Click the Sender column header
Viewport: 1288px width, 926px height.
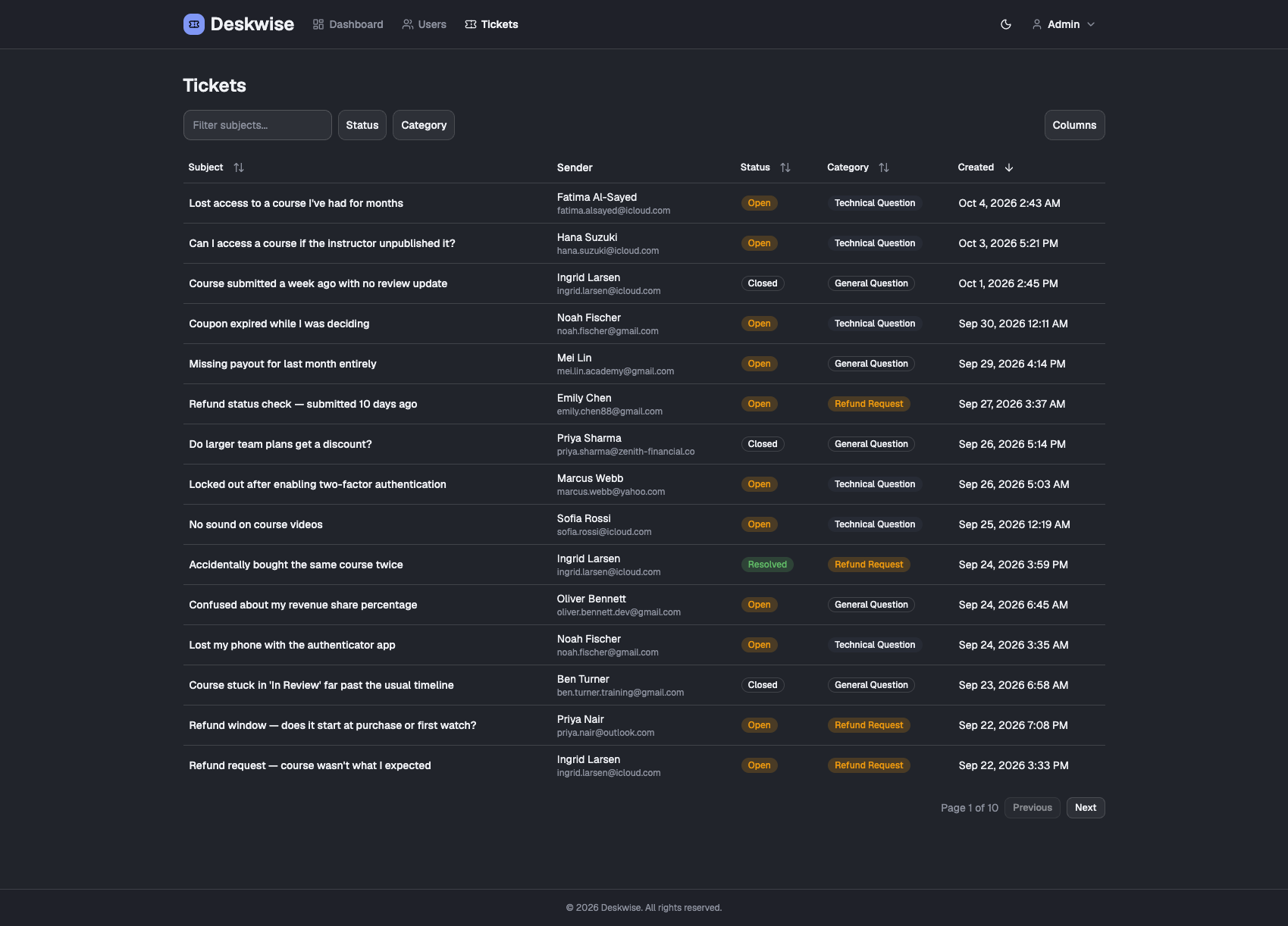click(575, 167)
